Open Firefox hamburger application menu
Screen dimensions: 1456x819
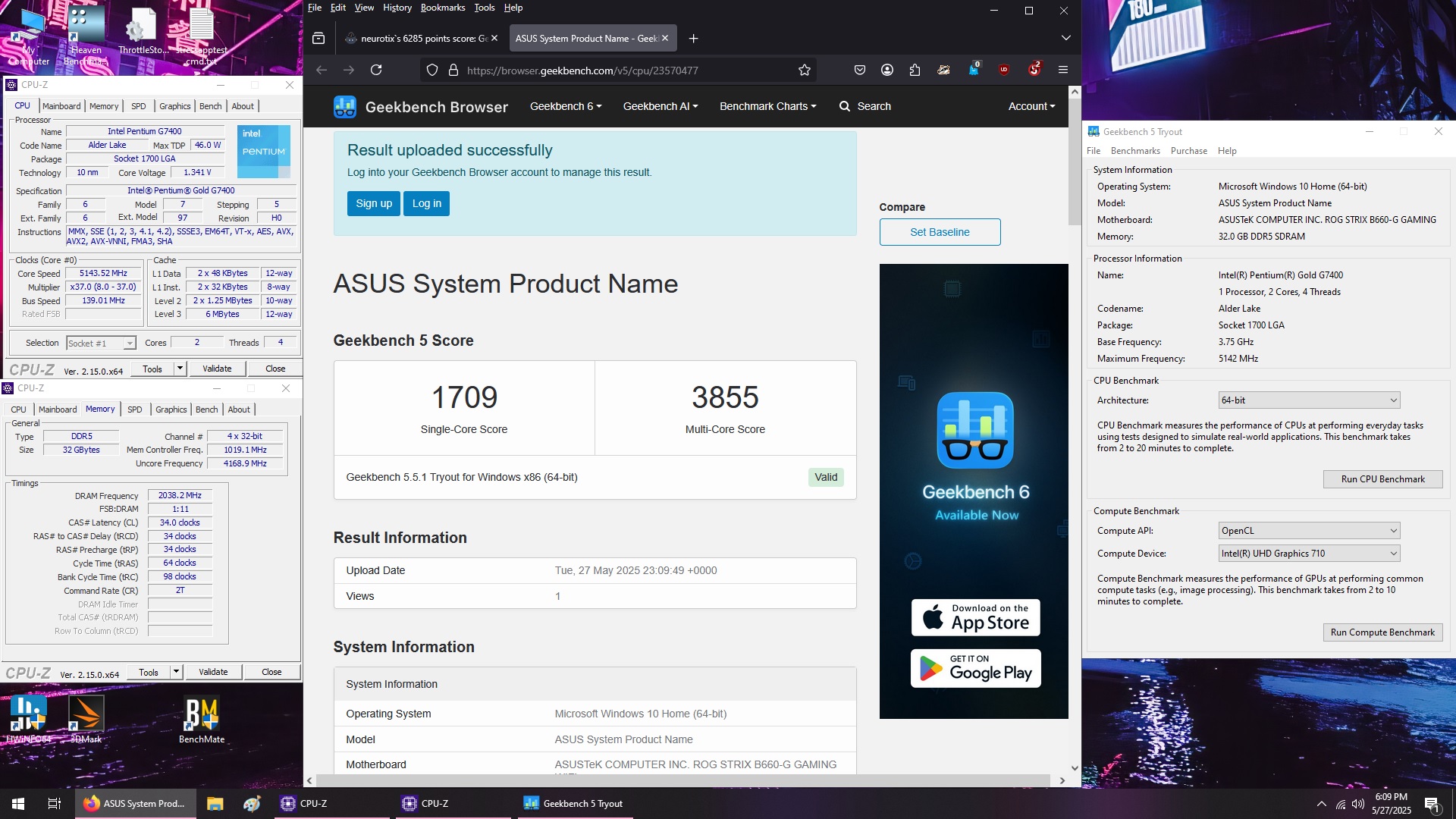[x=1063, y=70]
